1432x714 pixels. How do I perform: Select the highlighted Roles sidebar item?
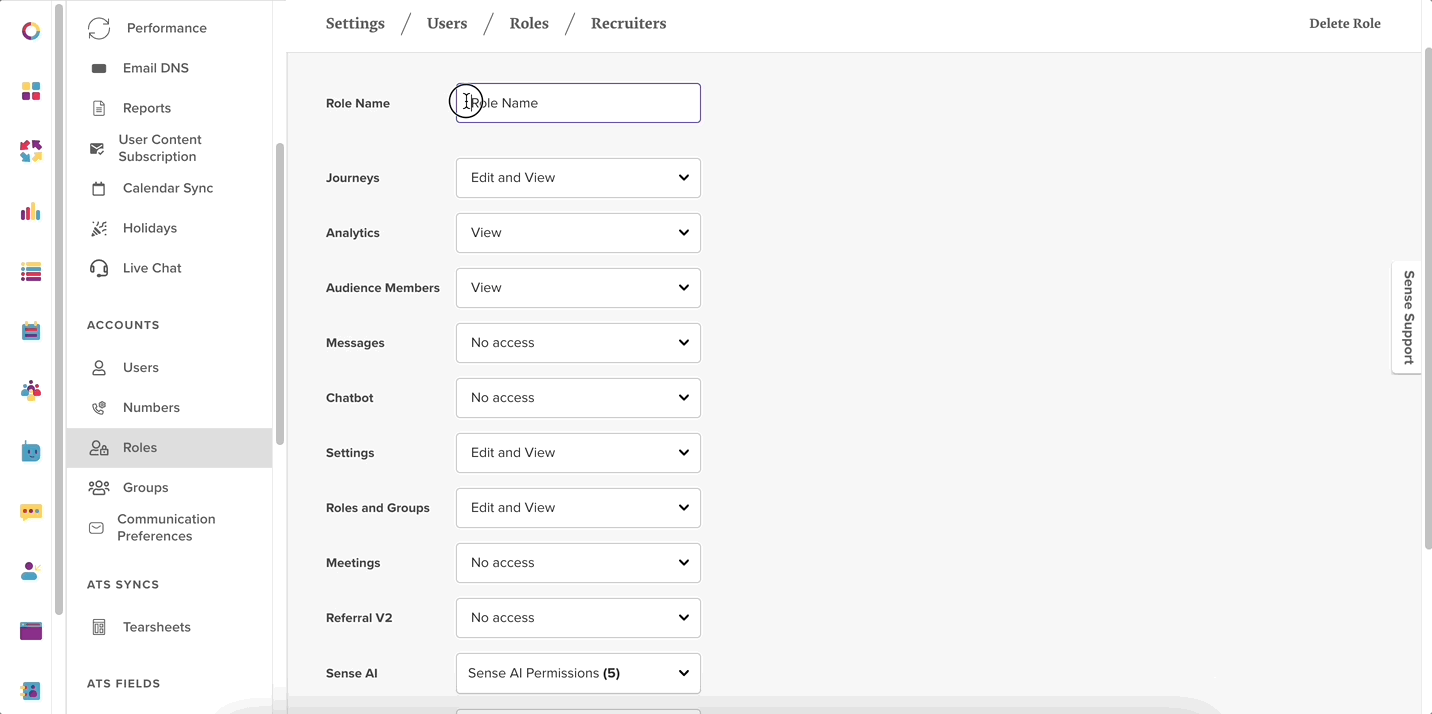click(x=169, y=448)
